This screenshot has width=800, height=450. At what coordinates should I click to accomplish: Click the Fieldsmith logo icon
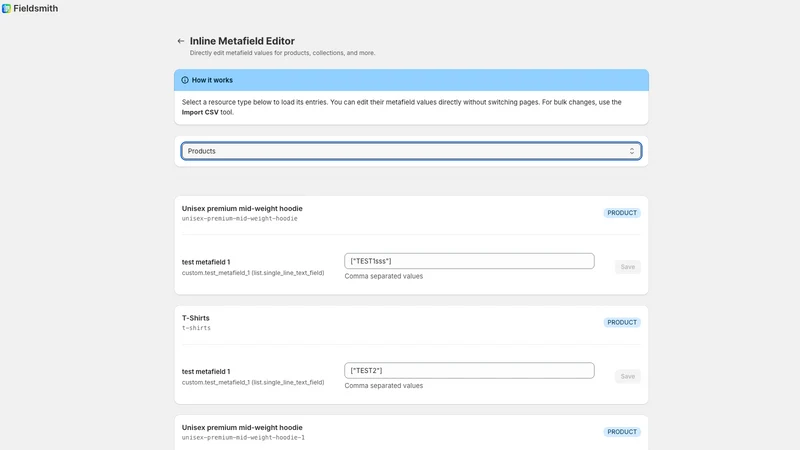point(6,9)
